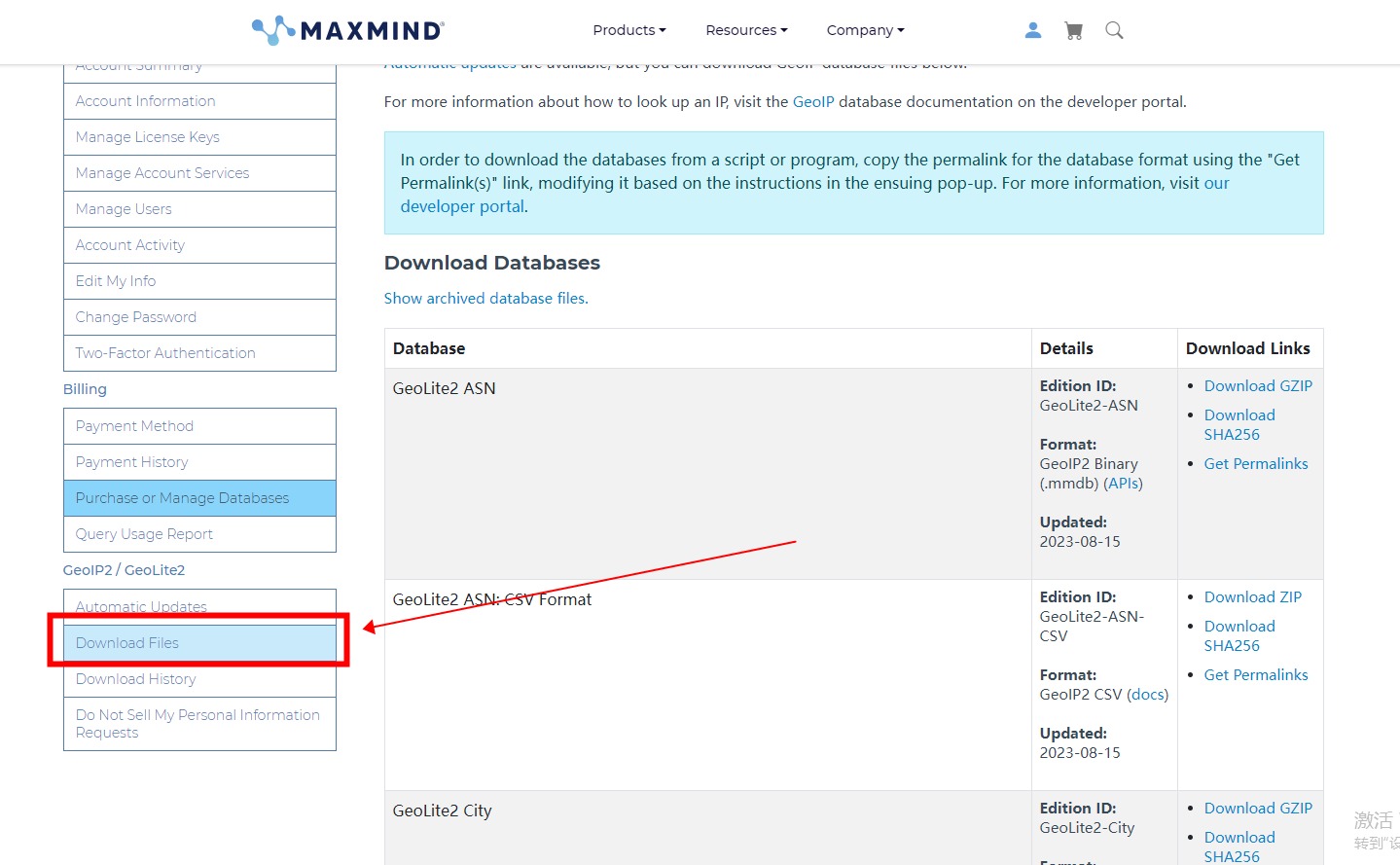
Task: Open Manage License Keys page
Action: [199, 137]
